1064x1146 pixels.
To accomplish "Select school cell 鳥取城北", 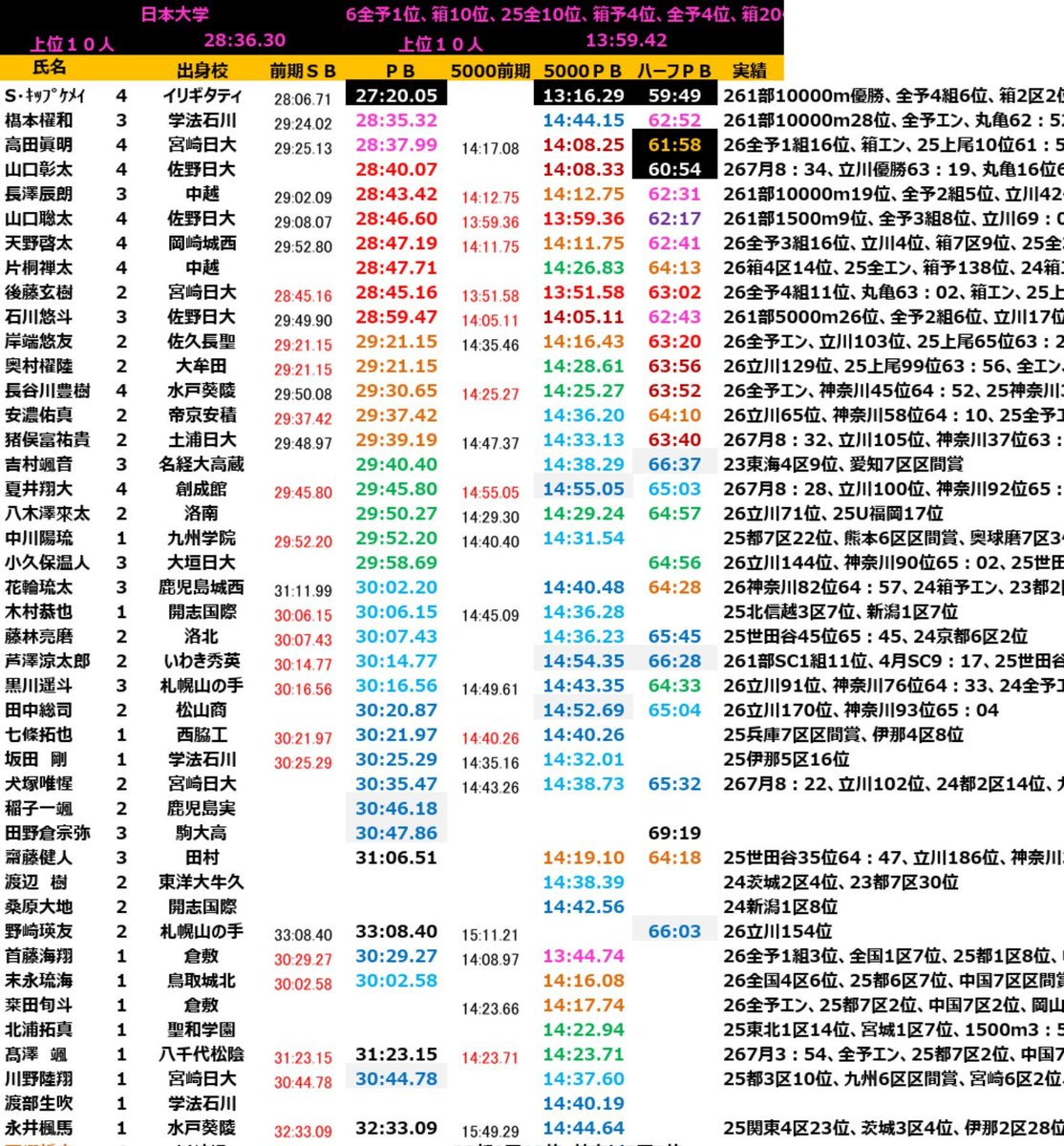I will tap(202, 981).
